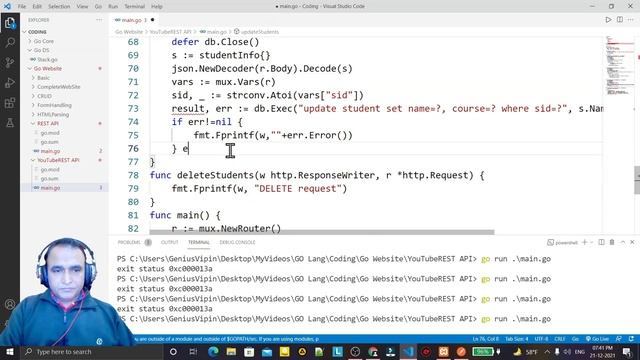This screenshot has height=360, width=640.
Task: Expand the CompleteWebSite folder
Action: click(58, 87)
